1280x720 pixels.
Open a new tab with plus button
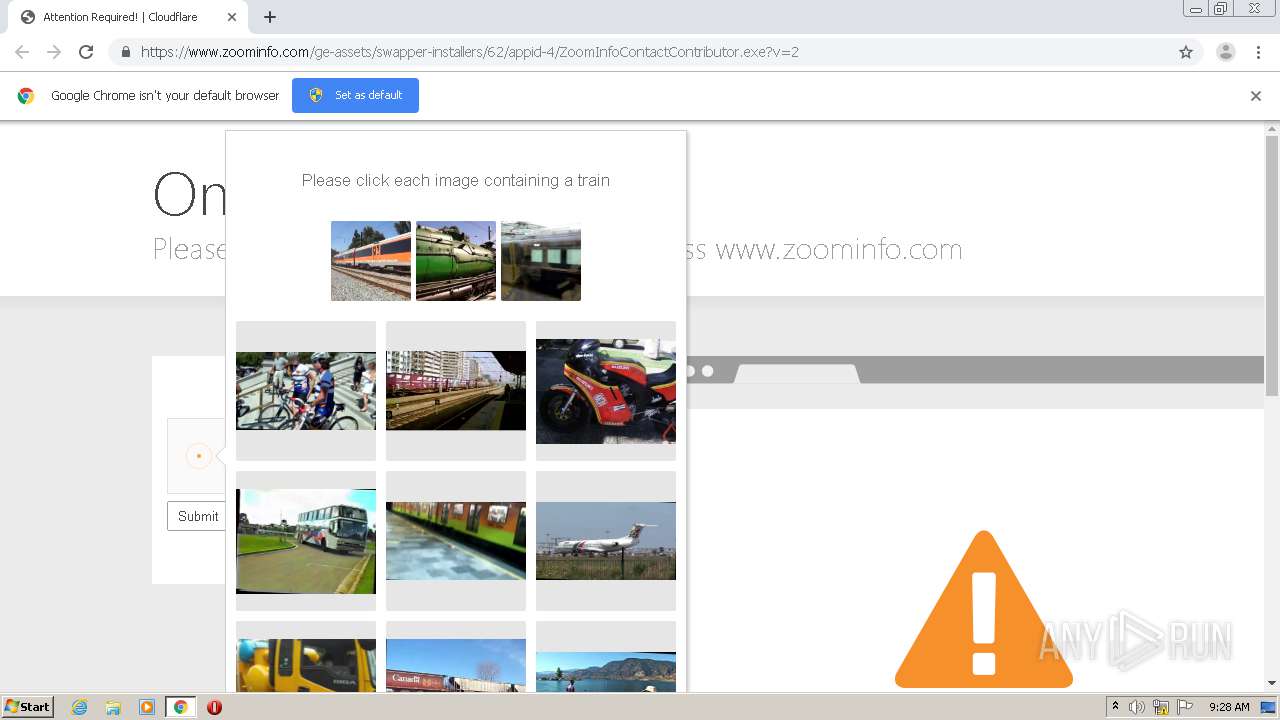(270, 17)
